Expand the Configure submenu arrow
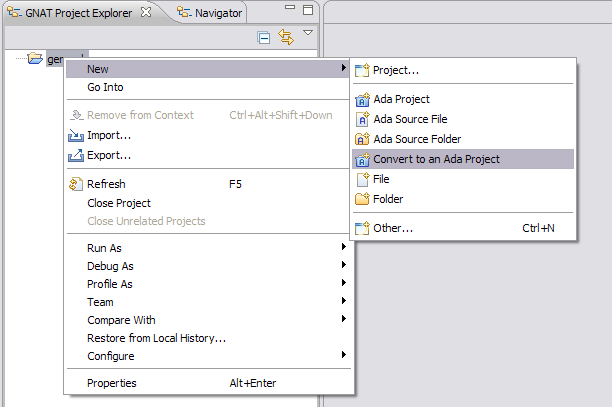This screenshot has height=407, width=612. pos(343,354)
